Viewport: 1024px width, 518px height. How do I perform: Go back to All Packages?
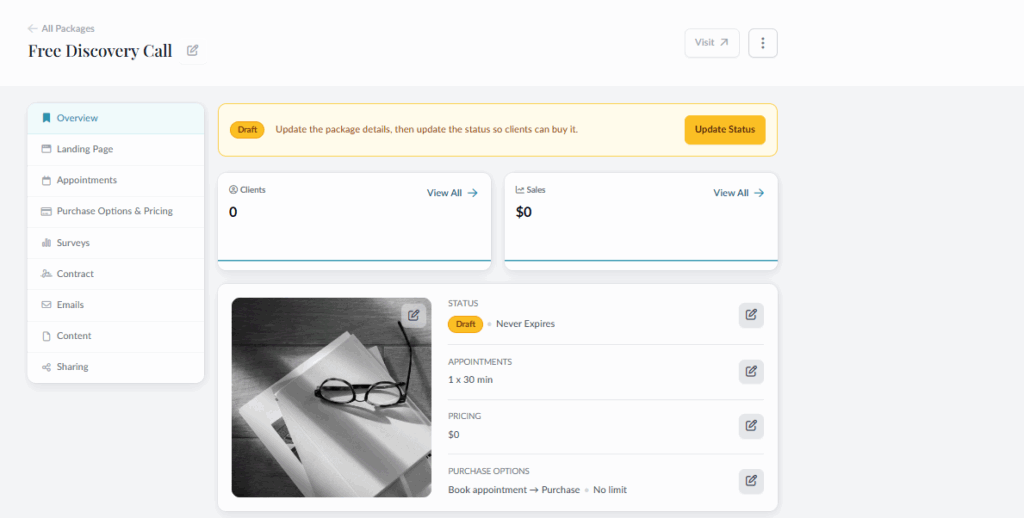[x=61, y=28]
